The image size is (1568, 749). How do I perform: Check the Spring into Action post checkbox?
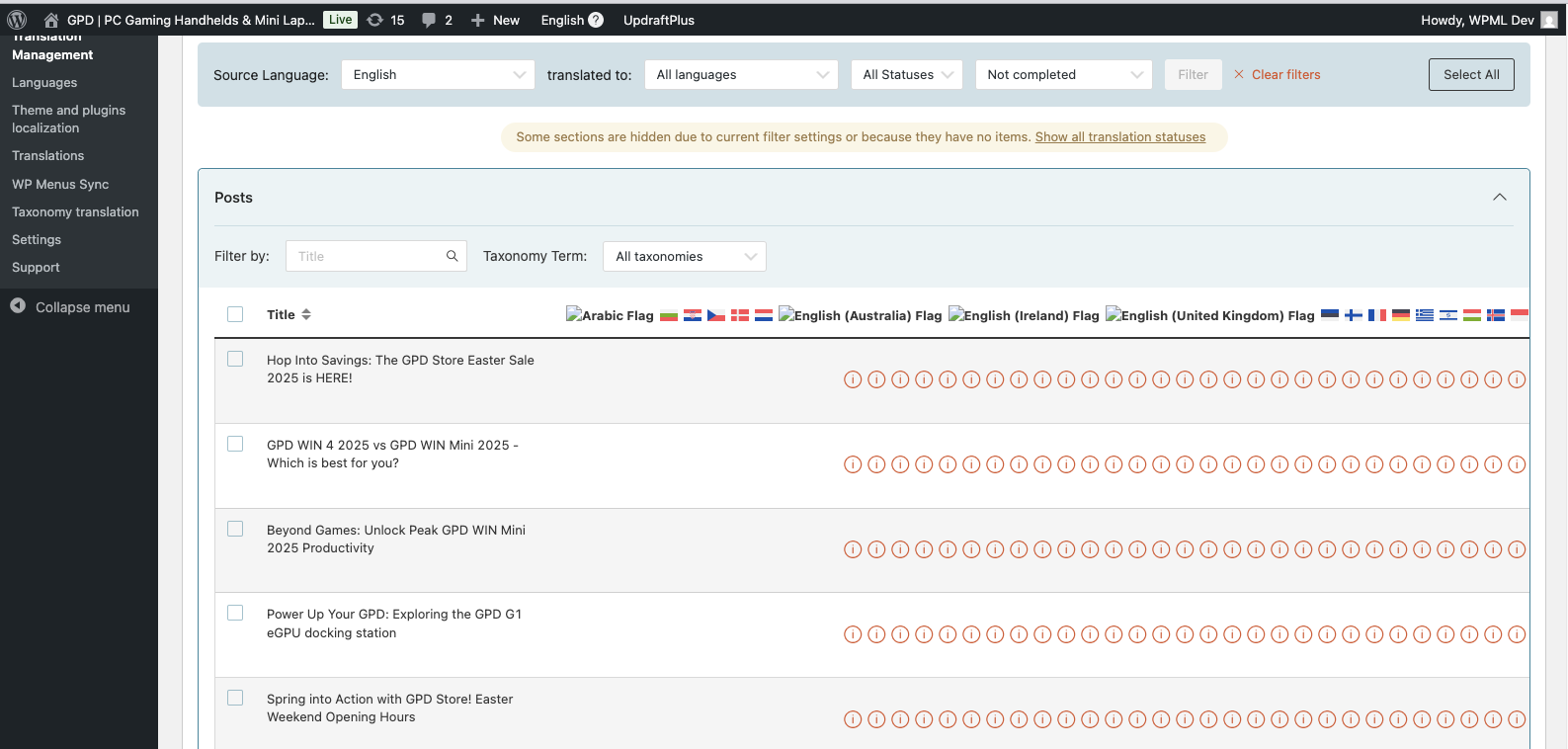235,698
